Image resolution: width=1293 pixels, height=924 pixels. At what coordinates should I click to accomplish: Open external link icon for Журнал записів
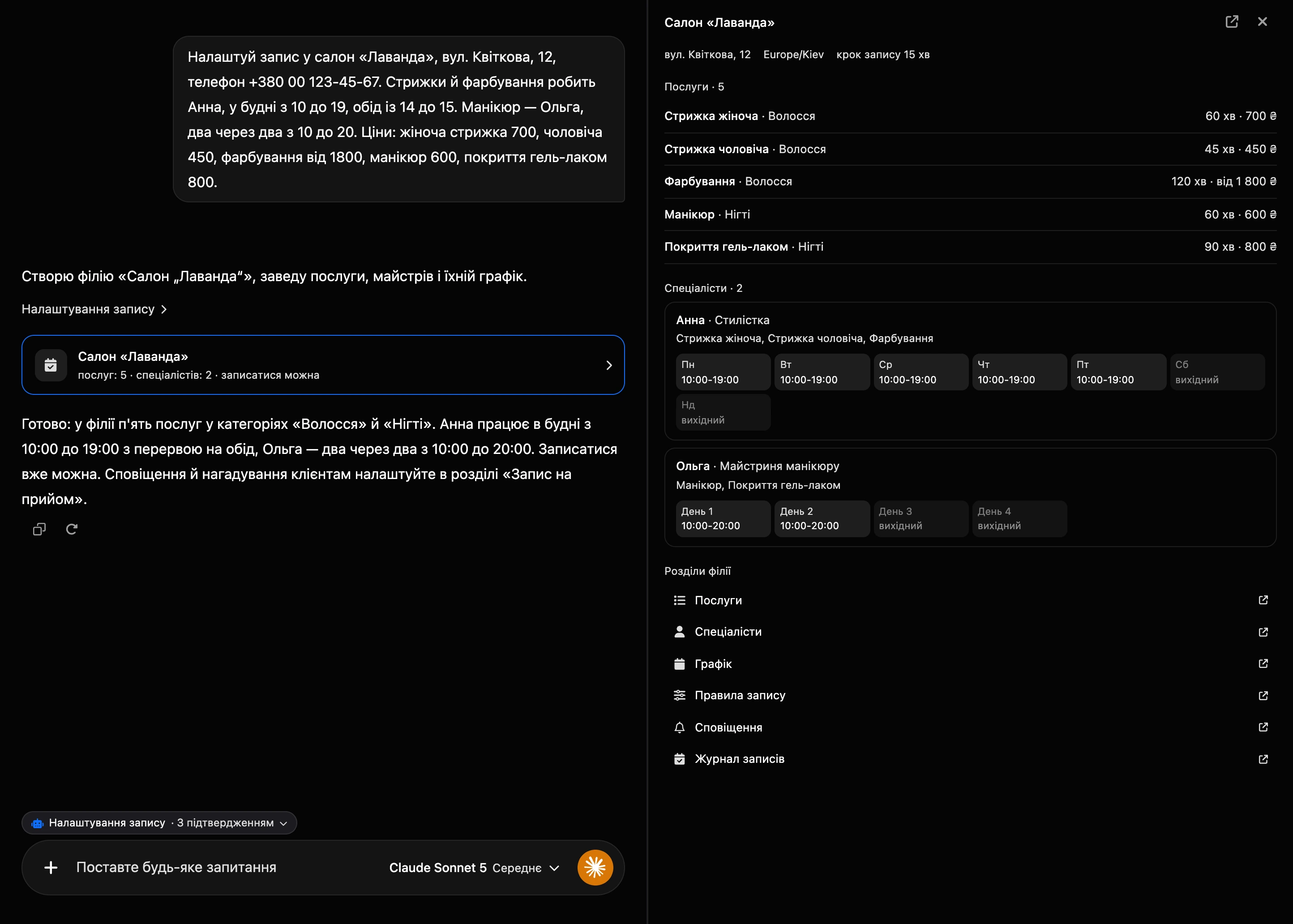point(1263,759)
